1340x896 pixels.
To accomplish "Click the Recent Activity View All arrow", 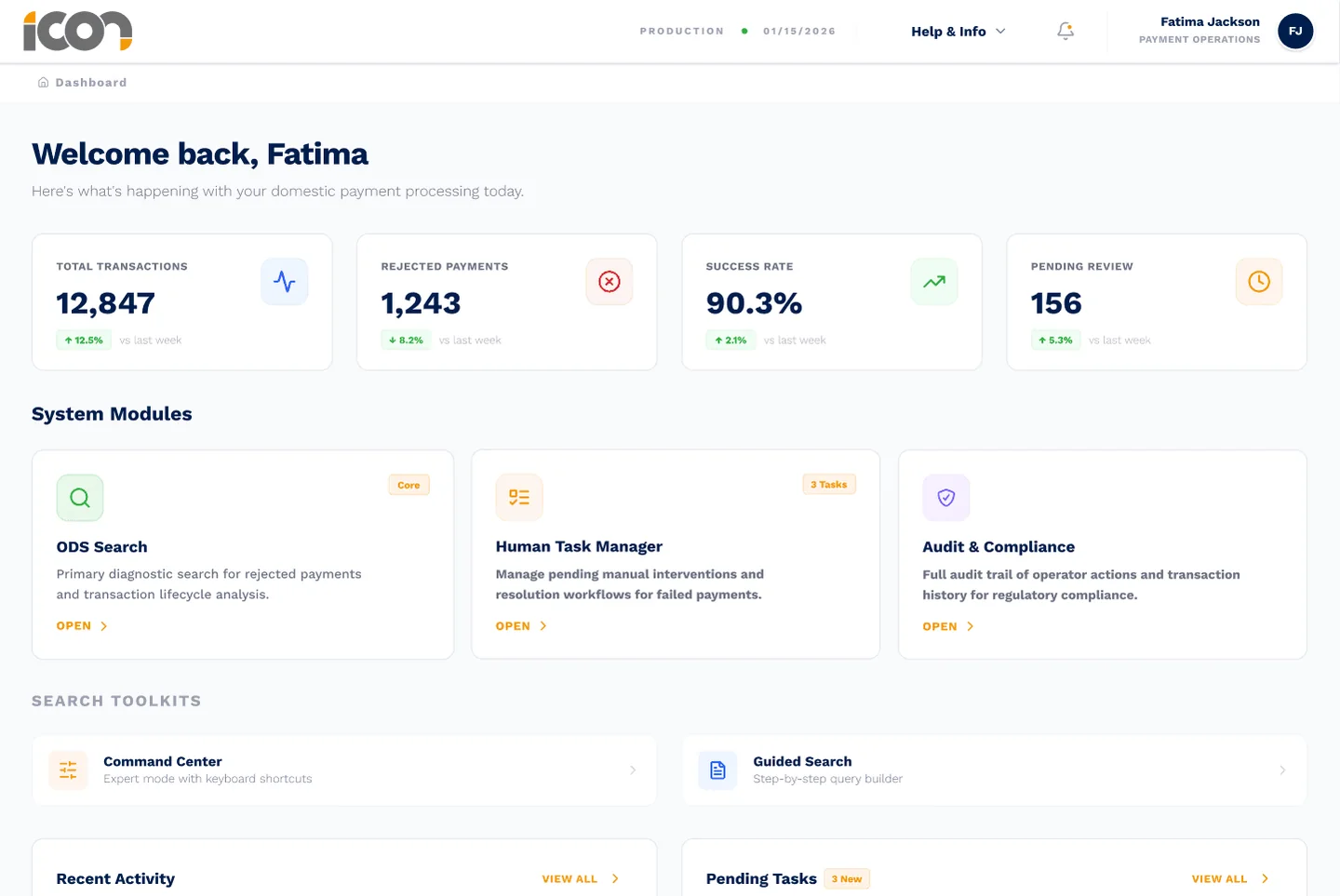I will (x=615, y=878).
